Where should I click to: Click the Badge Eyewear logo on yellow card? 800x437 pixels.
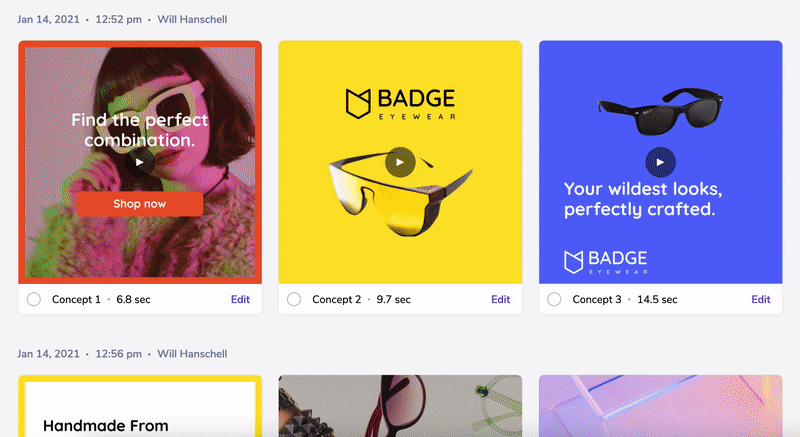[400, 104]
